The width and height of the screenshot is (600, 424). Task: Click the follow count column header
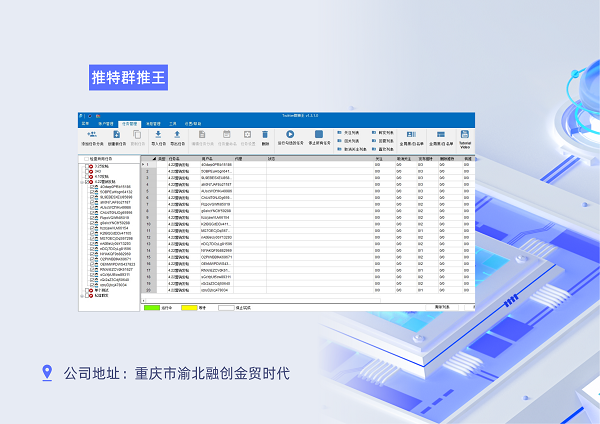(384, 158)
